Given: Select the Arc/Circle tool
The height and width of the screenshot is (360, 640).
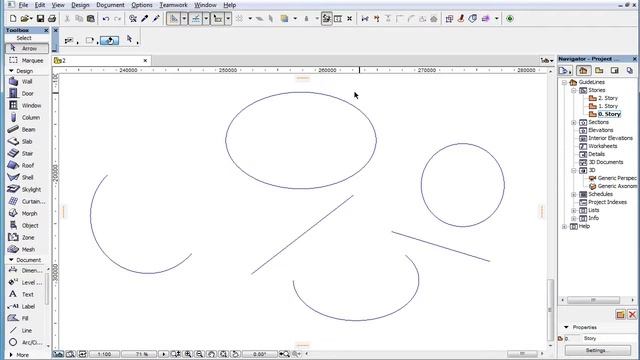Looking at the screenshot, I should [25, 342].
